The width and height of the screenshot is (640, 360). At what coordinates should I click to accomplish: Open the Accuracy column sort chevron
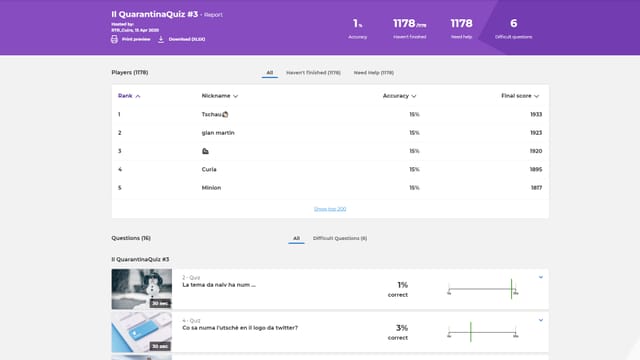(414, 96)
